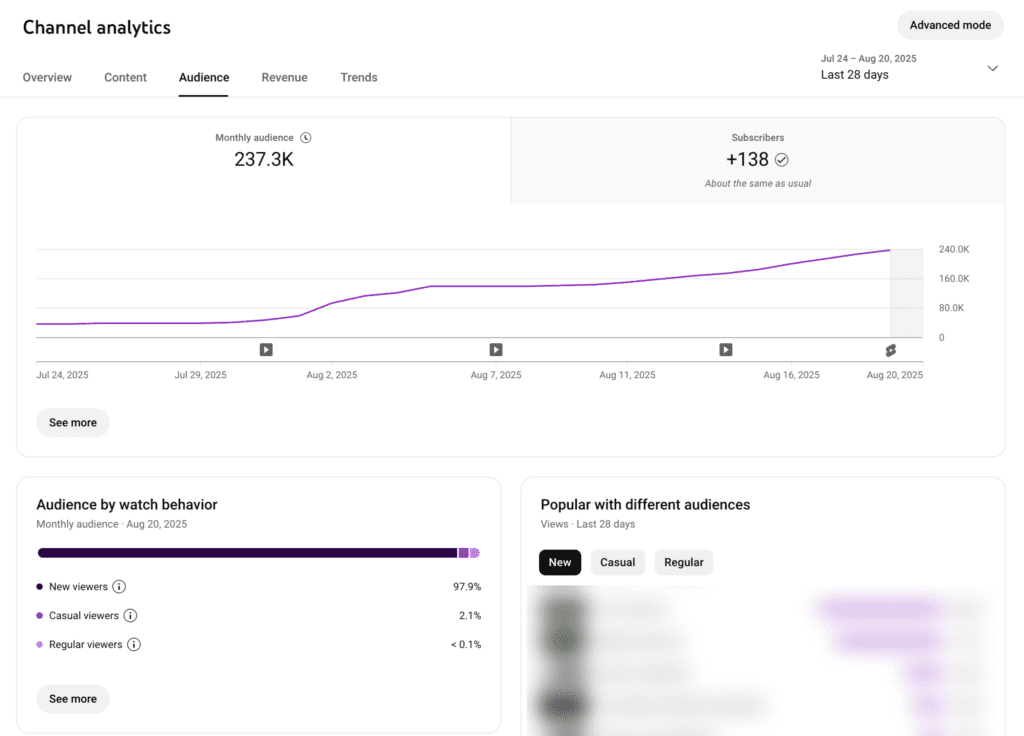Select the Regular audience filter chip
The height and width of the screenshot is (736, 1024).
[684, 562]
